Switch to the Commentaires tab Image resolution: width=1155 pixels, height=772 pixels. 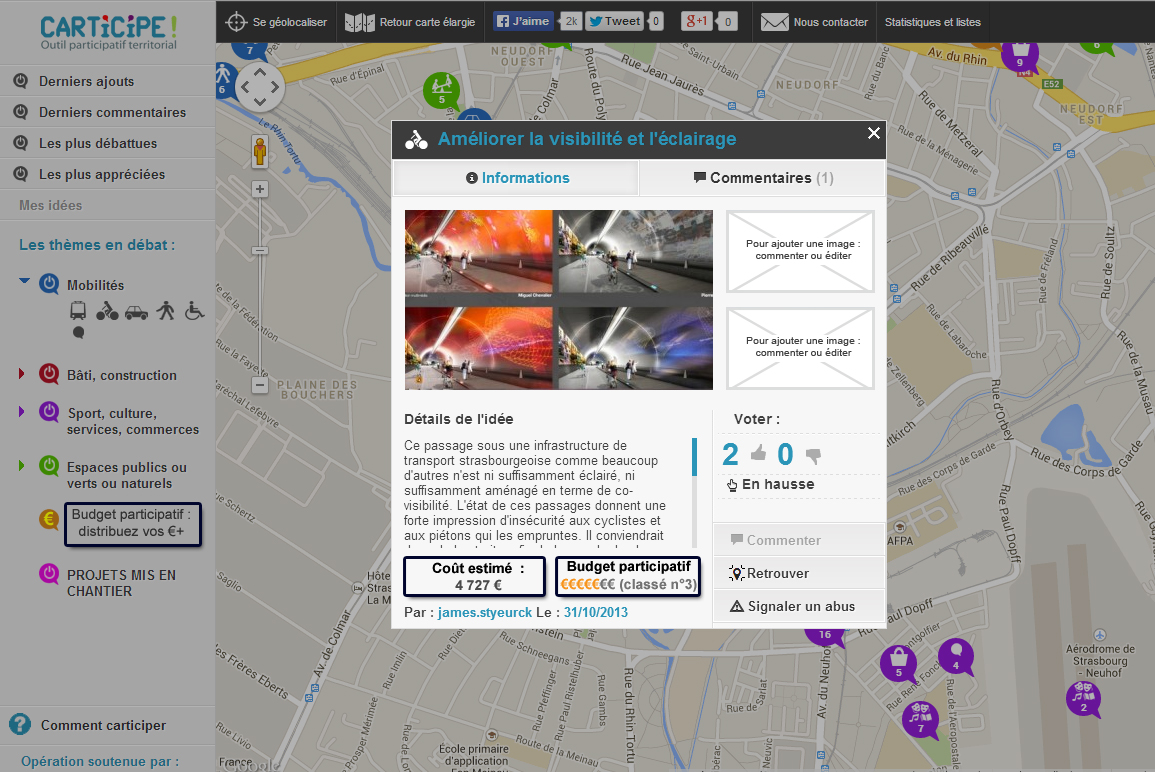click(x=762, y=178)
